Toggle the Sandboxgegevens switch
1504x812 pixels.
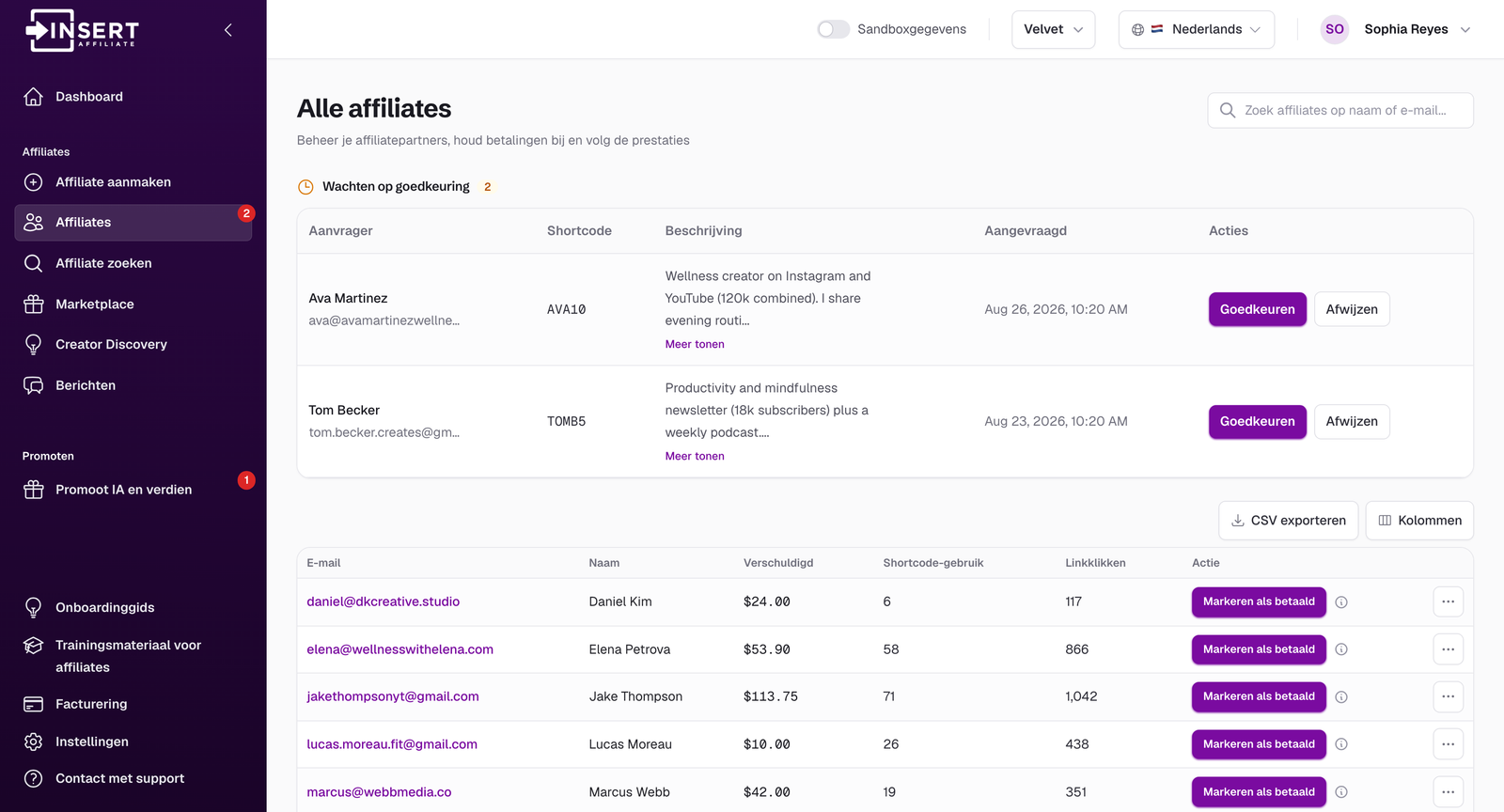[x=833, y=29]
